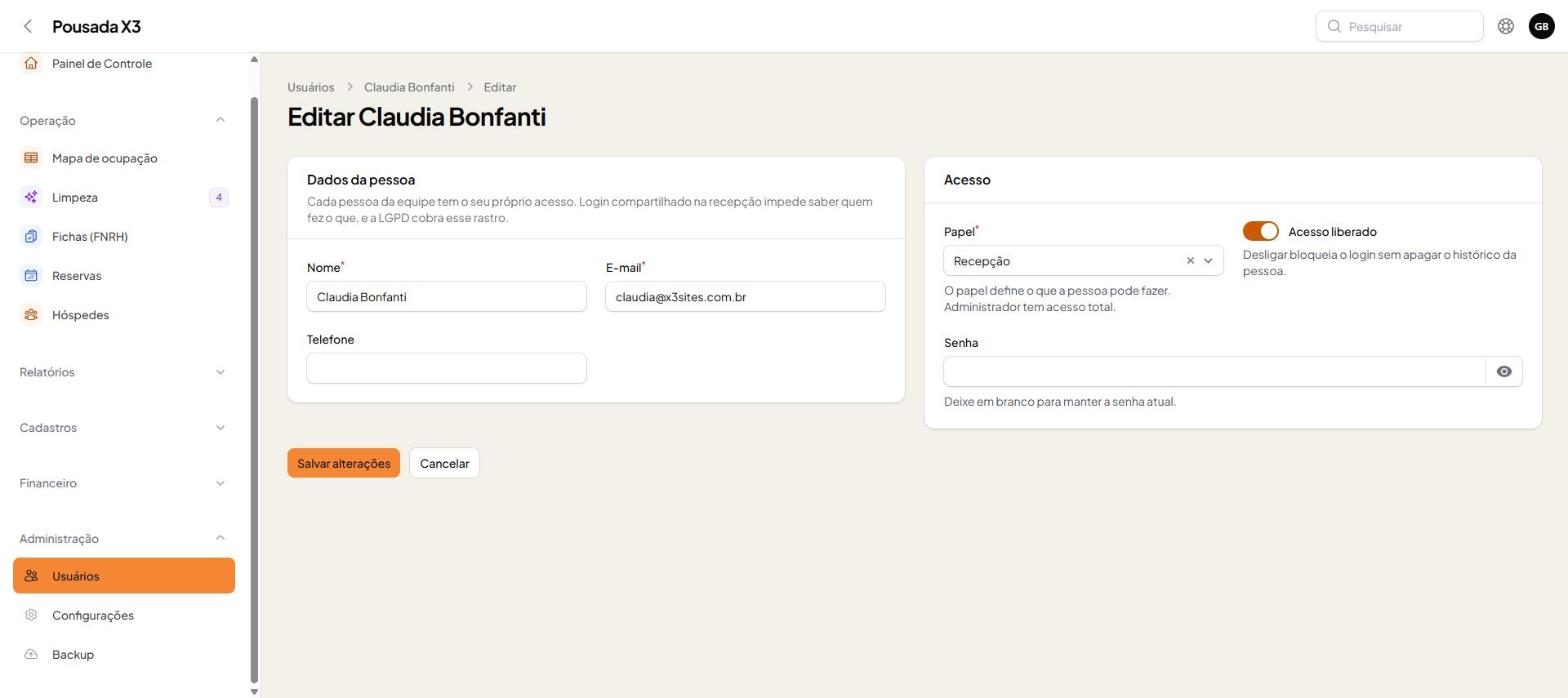Go to Usuários breadcrumb link
This screenshot has width=1568, height=698.
tap(310, 87)
